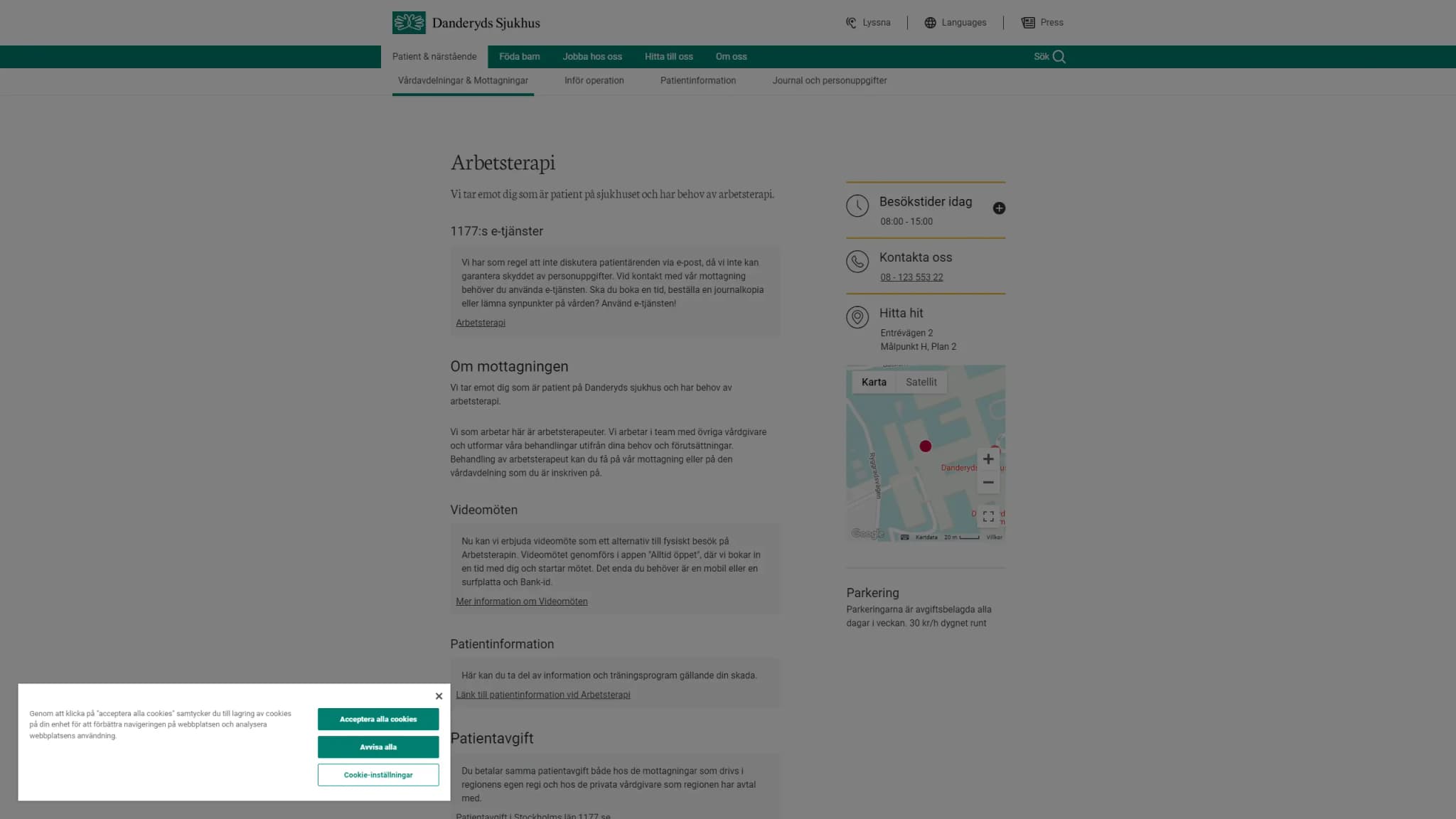Zoom in on the map
1456x819 pixels.
click(988, 459)
